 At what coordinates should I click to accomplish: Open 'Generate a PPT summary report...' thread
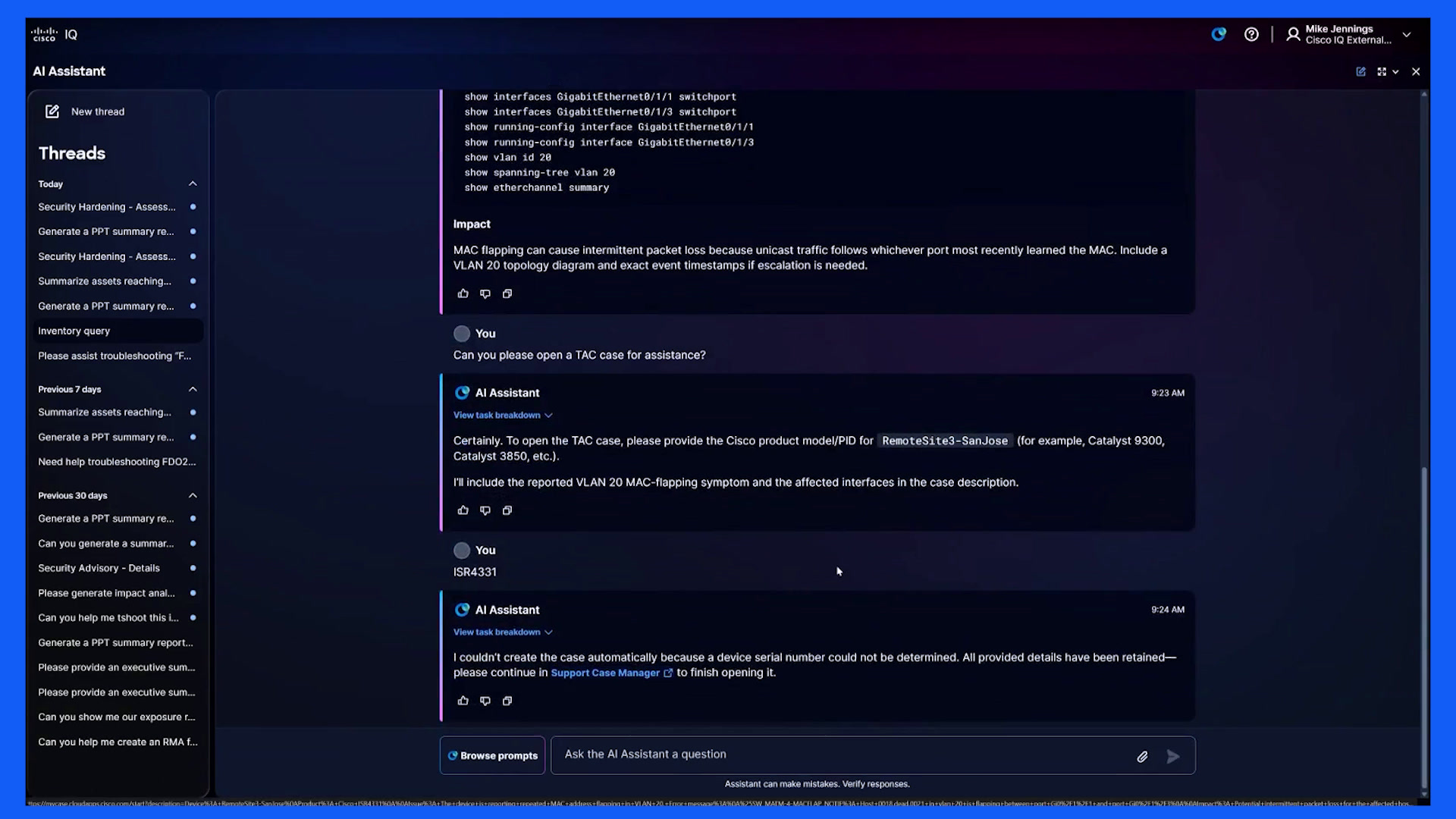118,642
